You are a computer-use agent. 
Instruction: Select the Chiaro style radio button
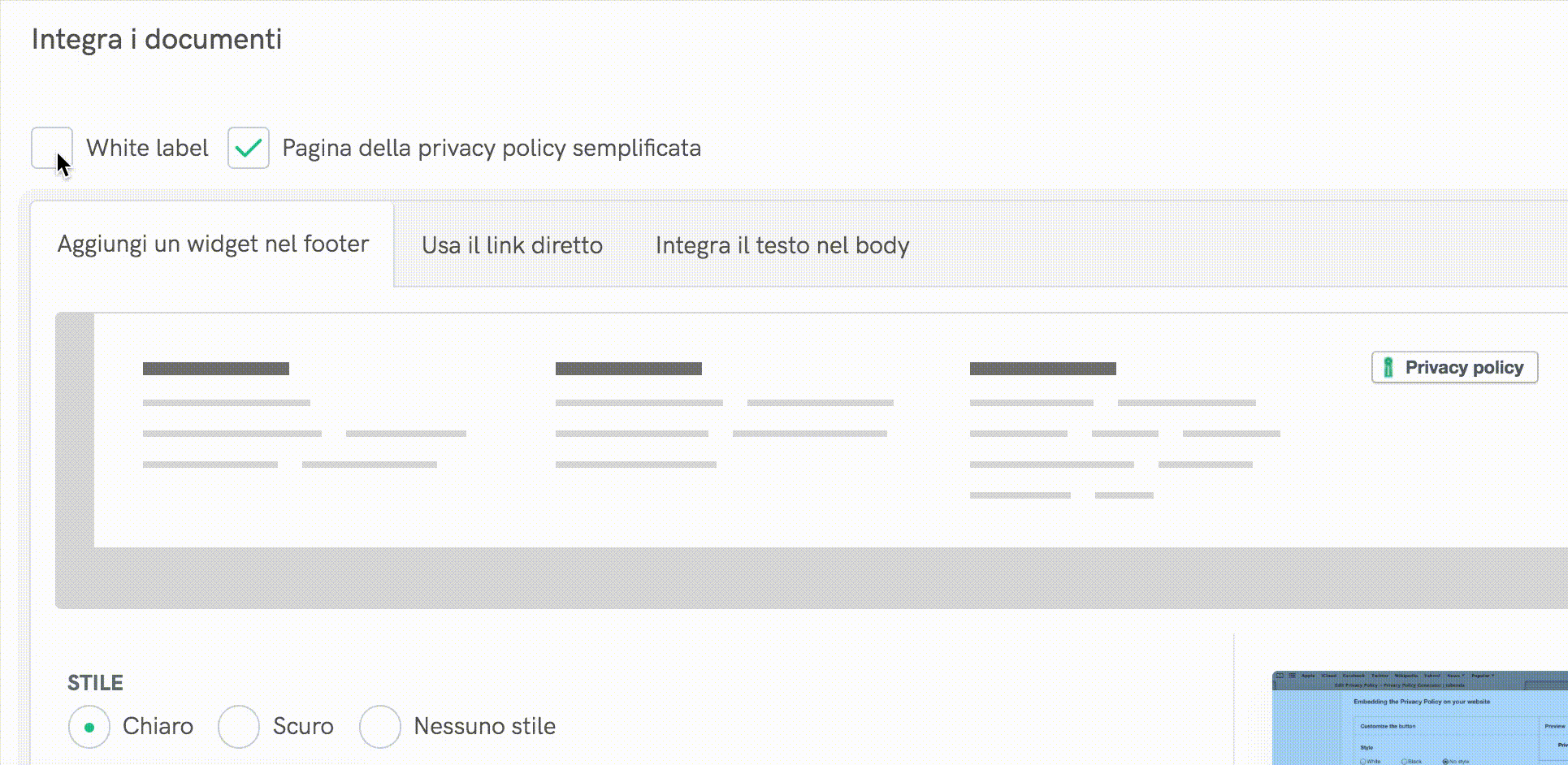[89, 727]
